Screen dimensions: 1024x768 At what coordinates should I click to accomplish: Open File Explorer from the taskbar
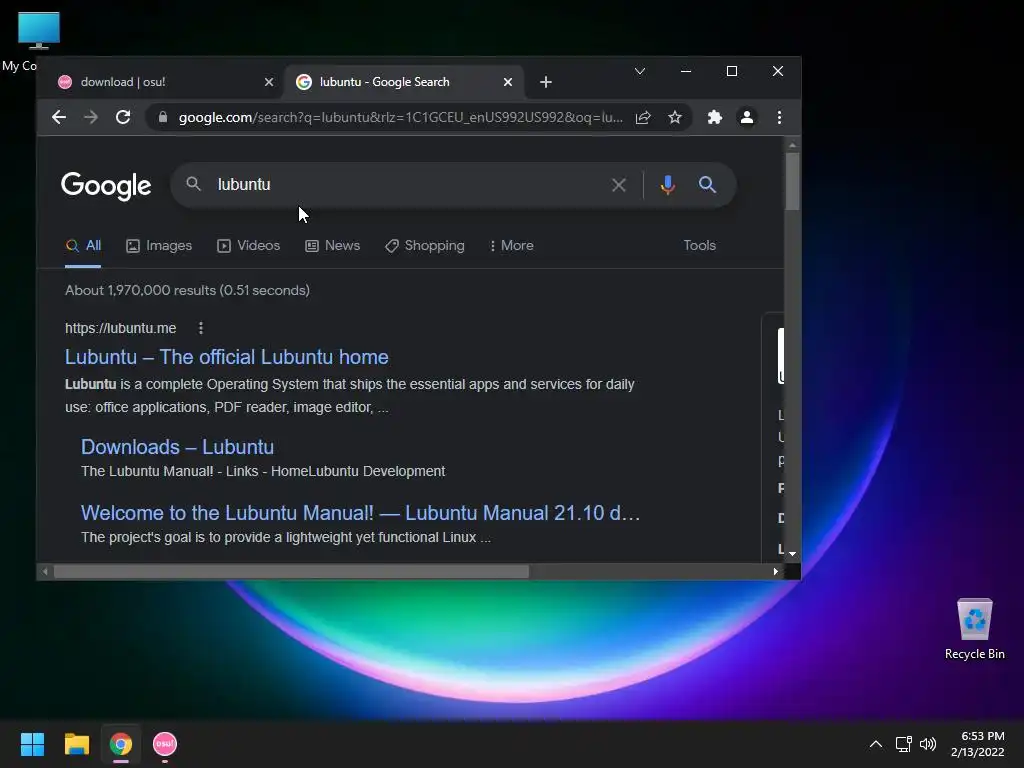point(76,744)
